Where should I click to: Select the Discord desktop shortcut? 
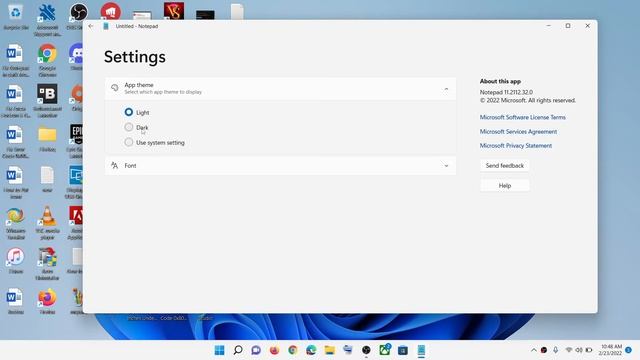tap(76, 57)
